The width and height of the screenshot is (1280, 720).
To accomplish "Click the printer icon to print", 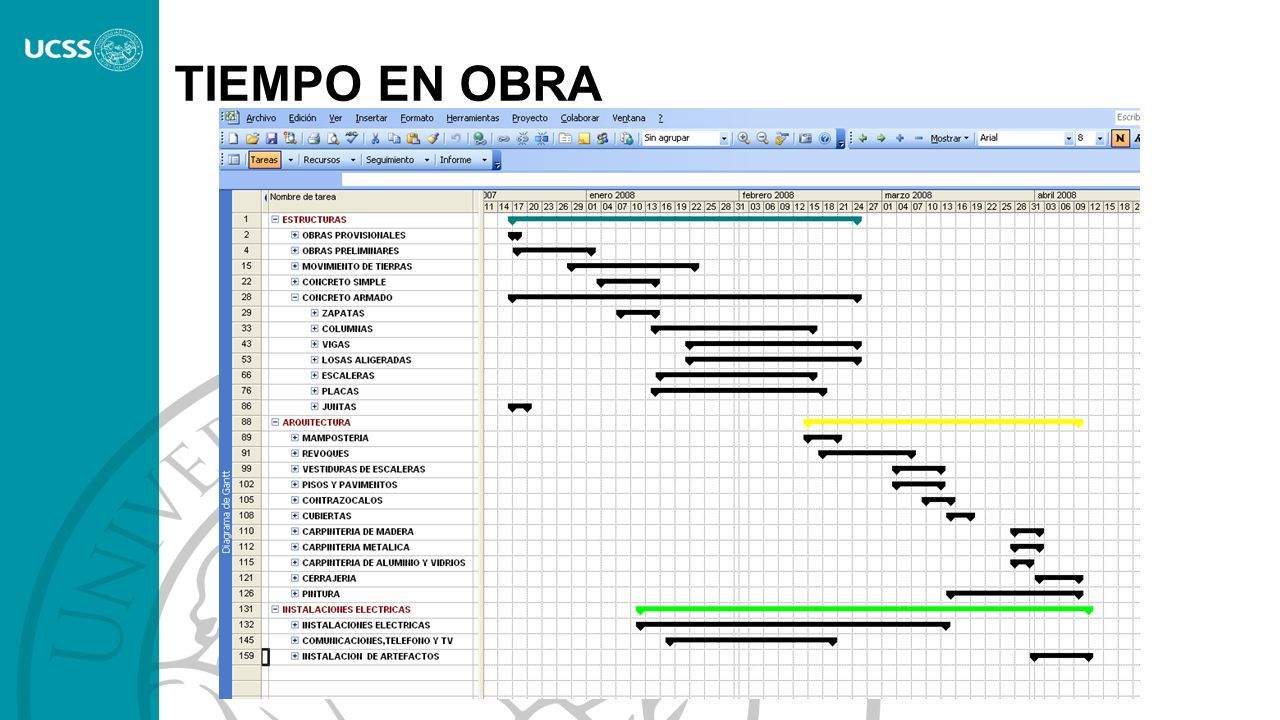I will [x=314, y=138].
